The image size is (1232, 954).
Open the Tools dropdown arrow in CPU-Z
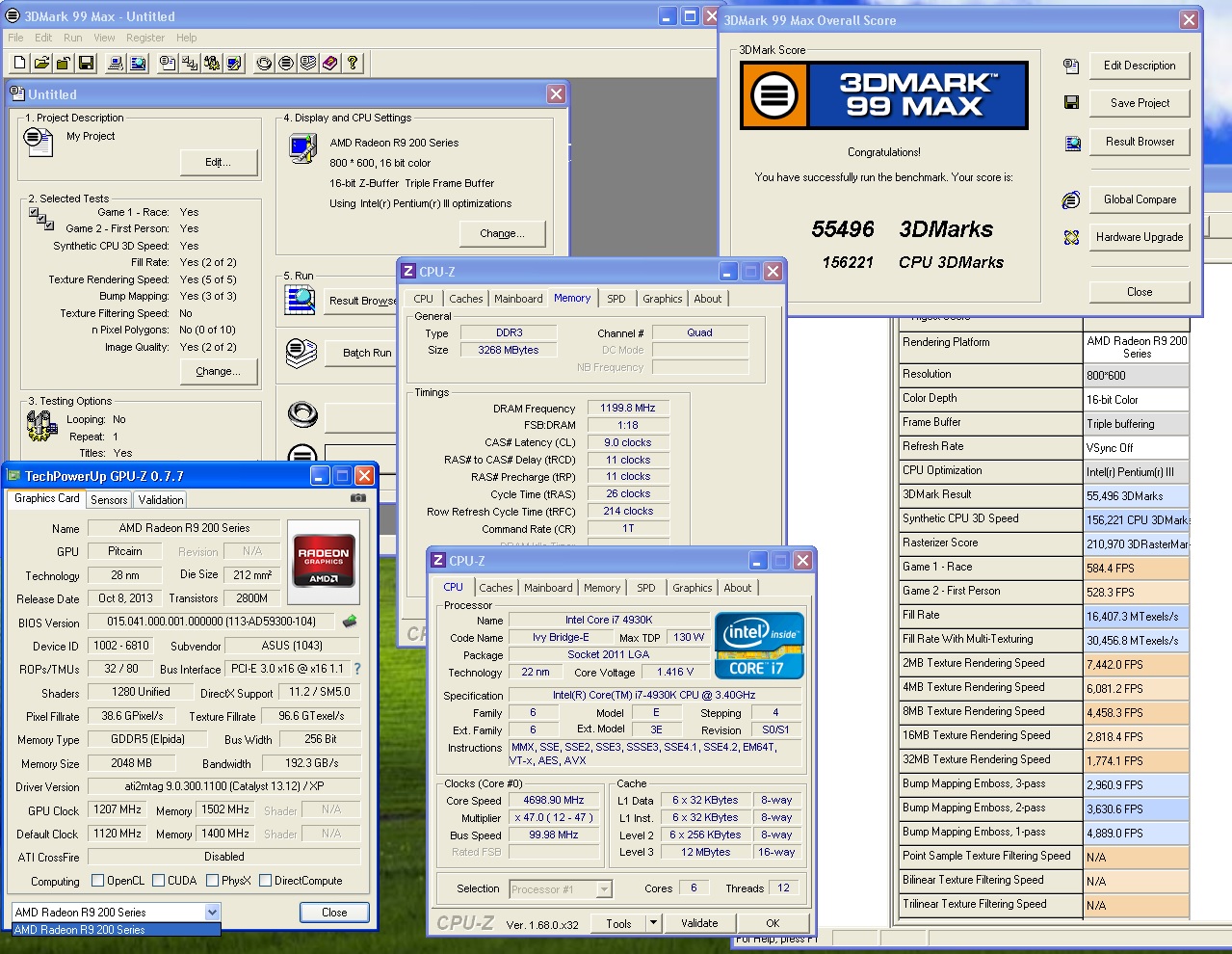(x=653, y=923)
